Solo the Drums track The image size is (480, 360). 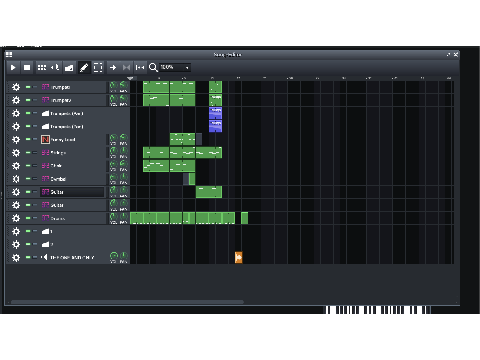point(35,218)
